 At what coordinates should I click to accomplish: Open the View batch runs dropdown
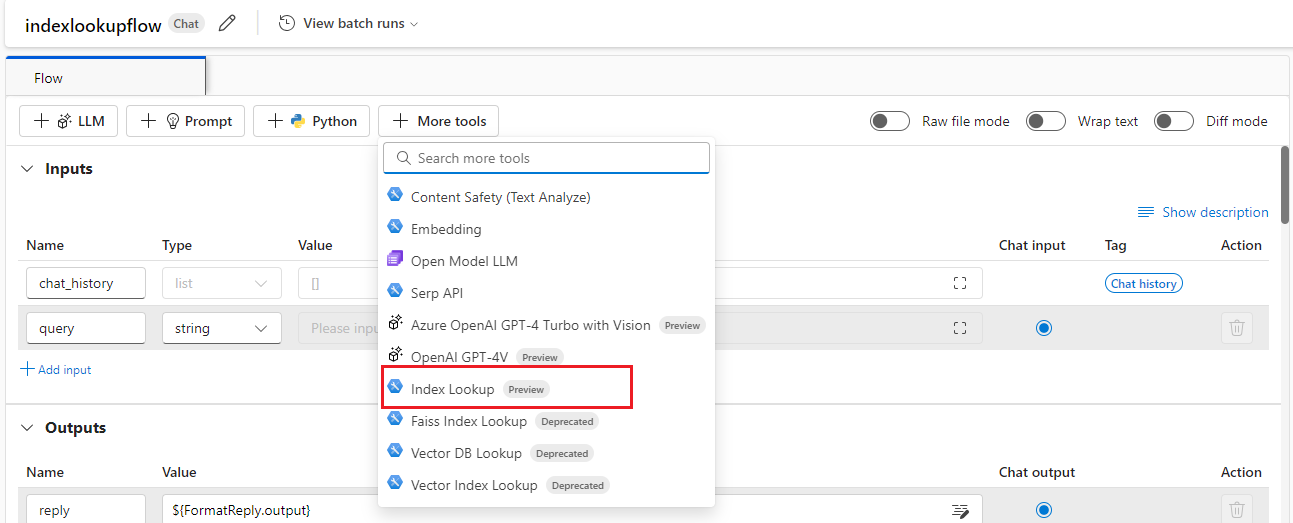point(348,23)
